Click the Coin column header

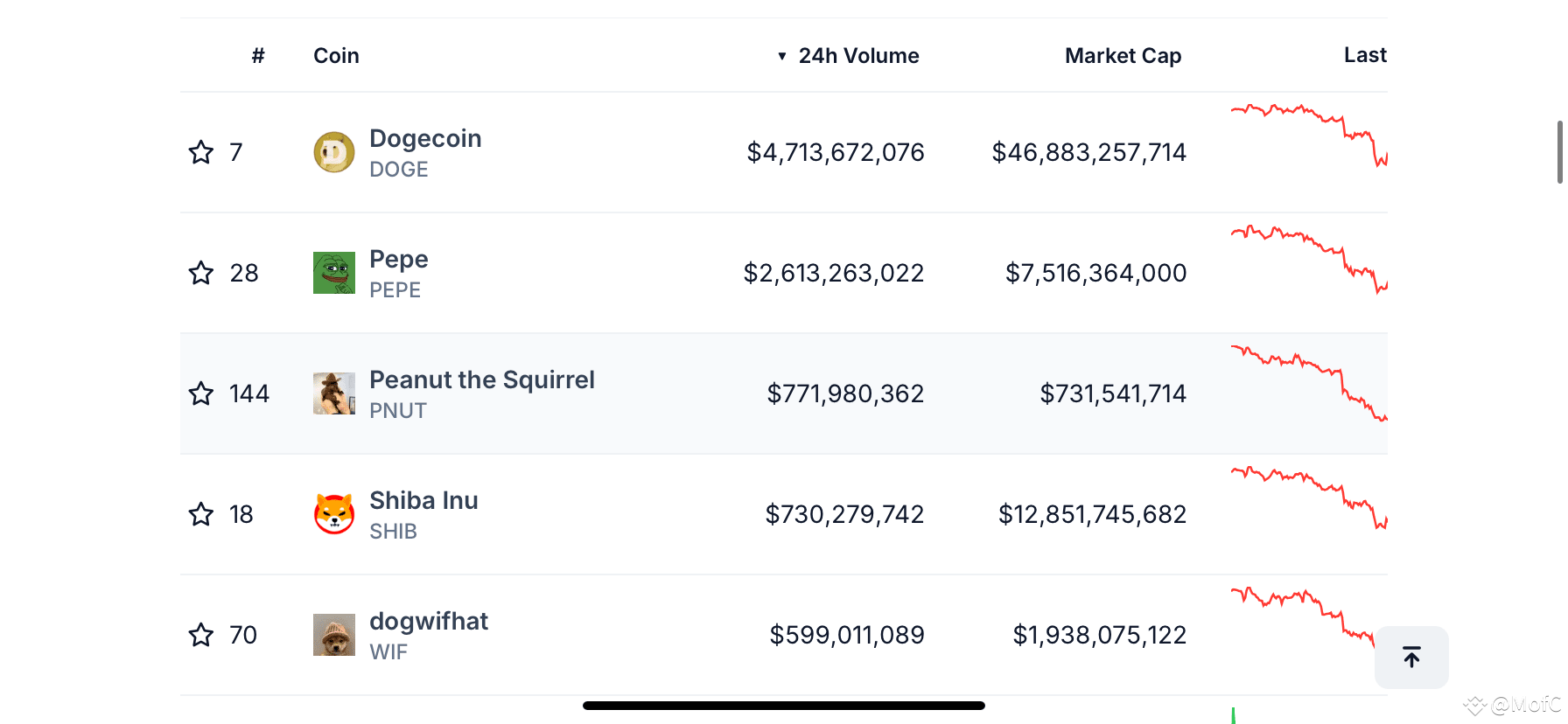336,56
